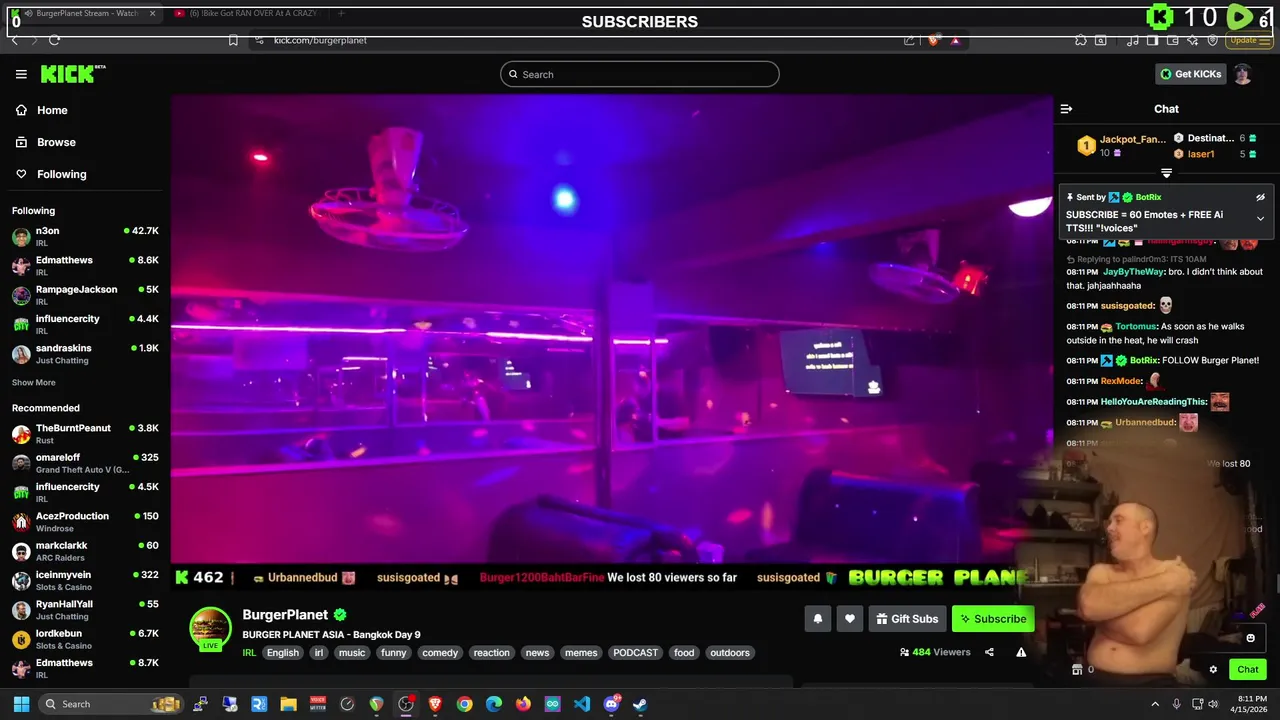Open Steam from taskbar
This screenshot has width=1280, height=720.
(x=640, y=704)
